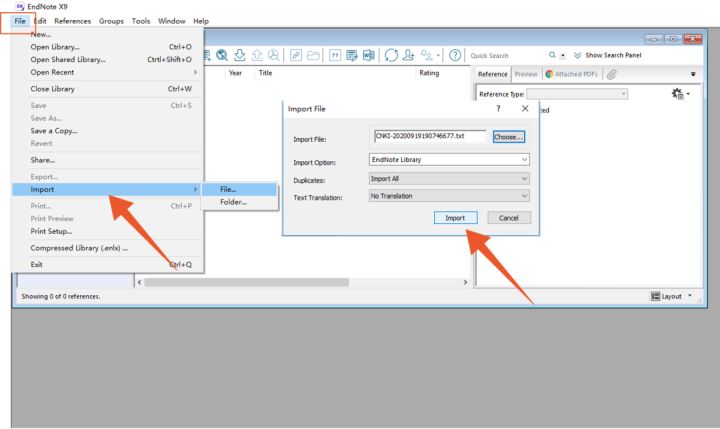Switch to the Attached PDFs tab
Image resolution: width=720 pixels, height=429 pixels.
click(571, 74)
